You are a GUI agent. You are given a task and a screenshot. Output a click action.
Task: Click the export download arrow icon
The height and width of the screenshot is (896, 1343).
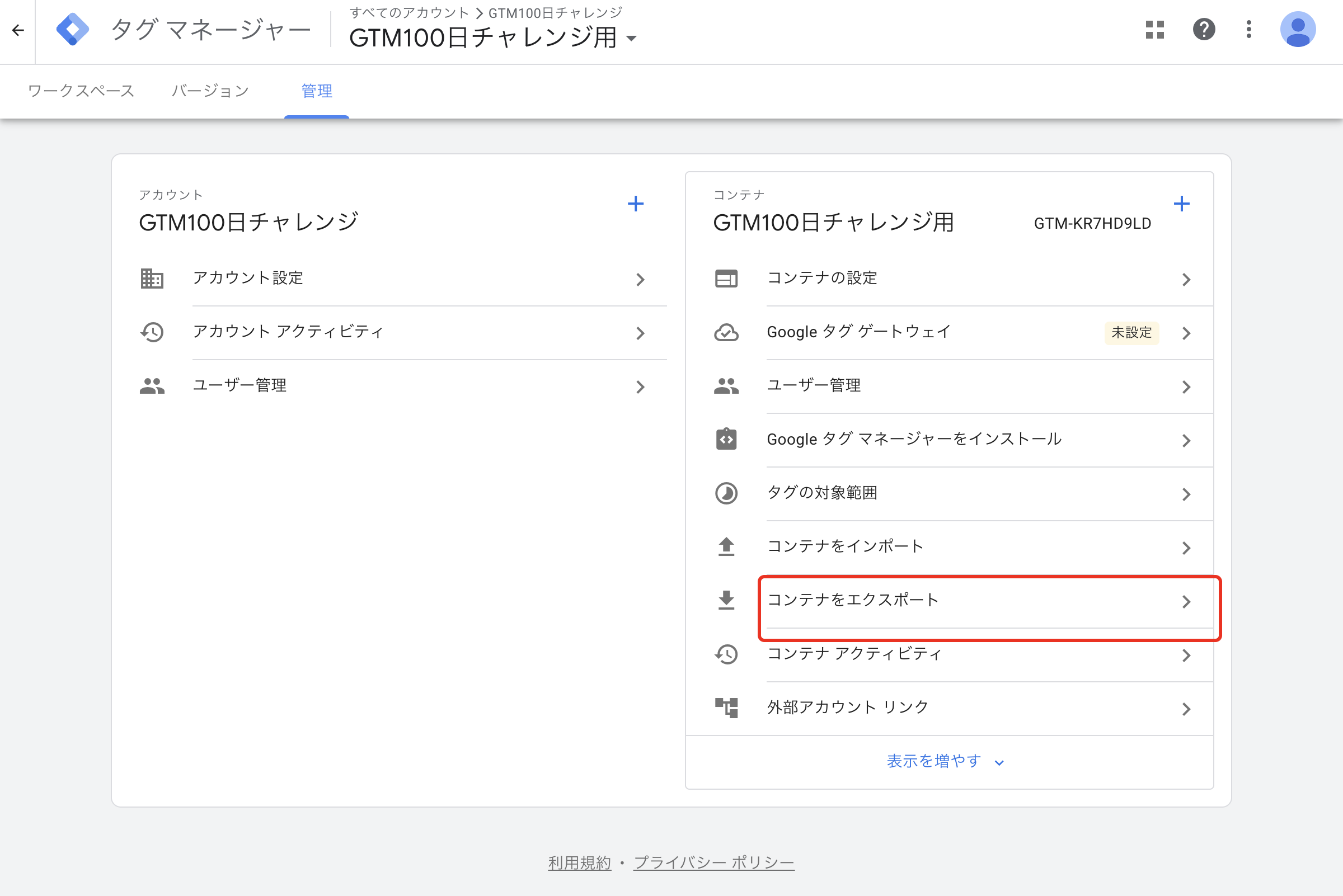[x=726, y=600]
